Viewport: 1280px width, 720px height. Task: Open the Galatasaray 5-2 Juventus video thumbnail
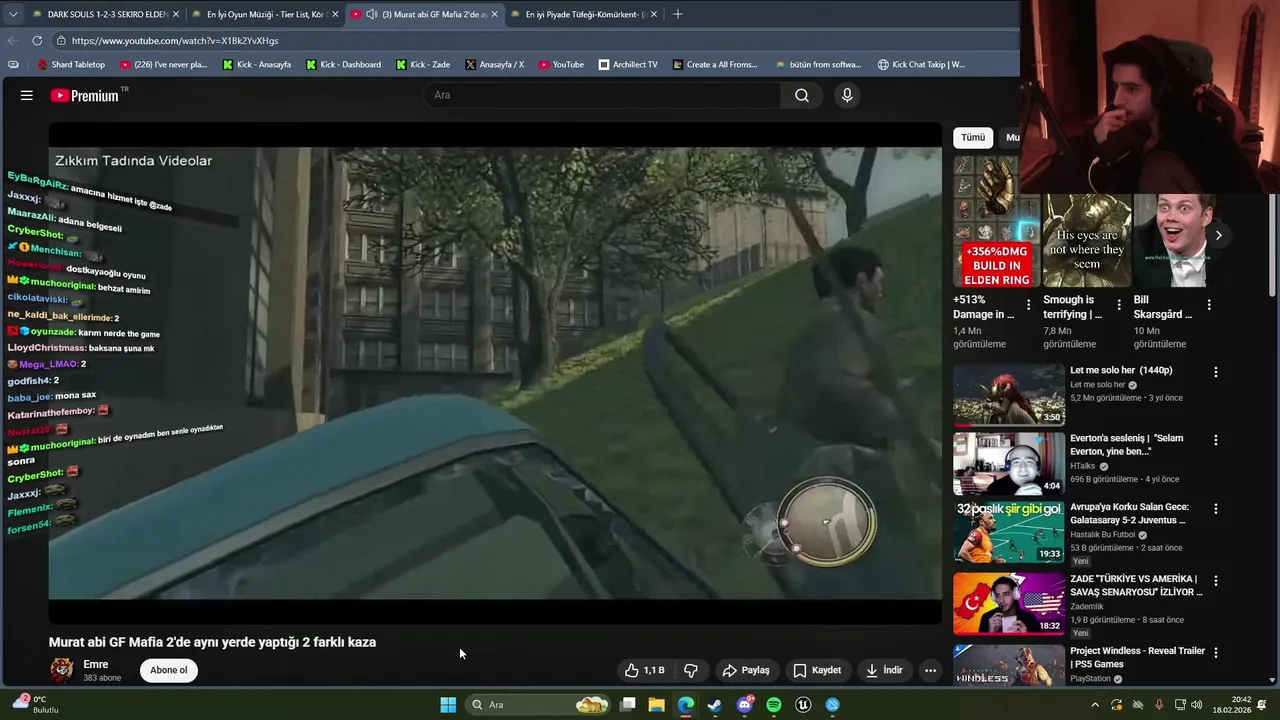tap(1008, 533)
